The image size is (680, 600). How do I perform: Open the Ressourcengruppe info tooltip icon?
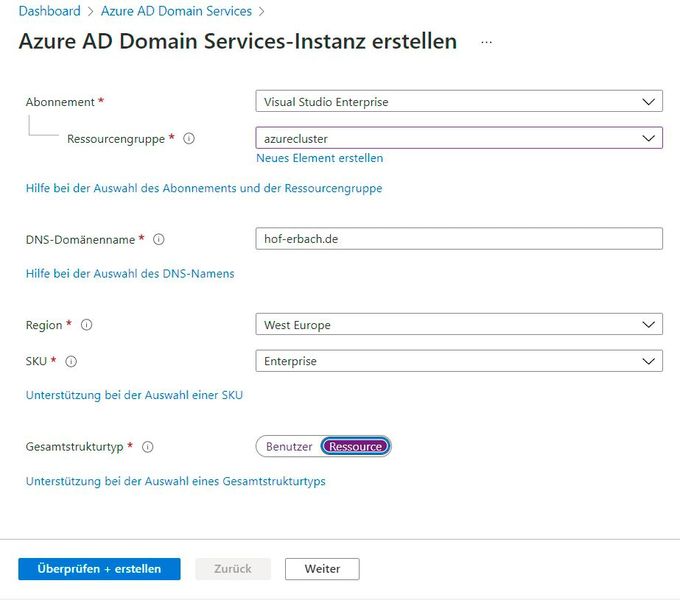coord(189,139)
